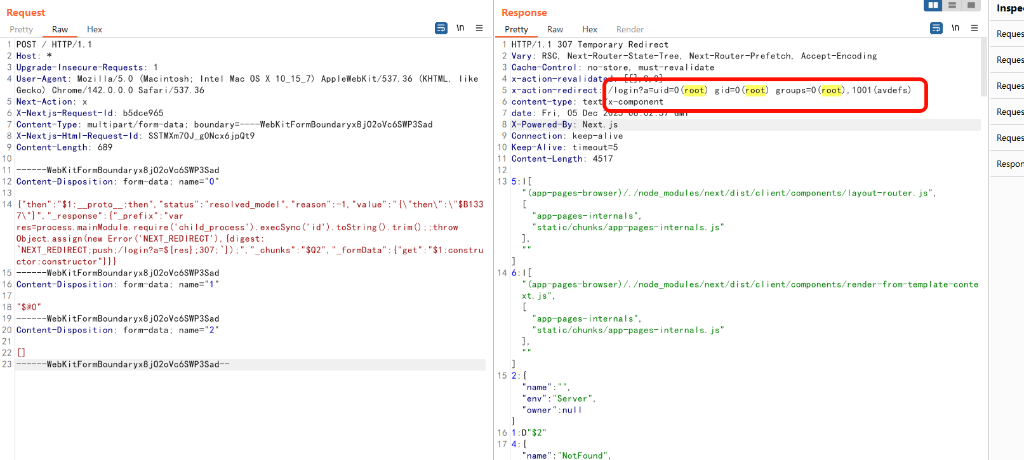This screenshot has width=1024, height=460.
Task: Toggle word wrap icon in Response panel
Action: pos(936,29)
